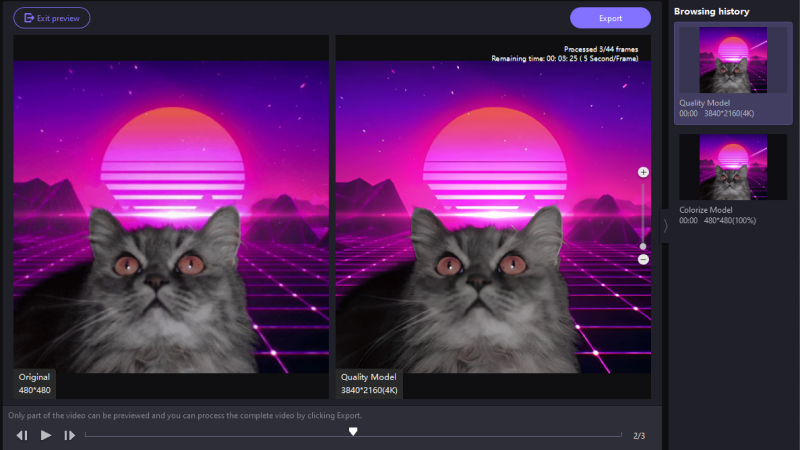Click the Quality Model 3840*2160(4K) label
Image resolution: width=800 pixels, height=450 pixels.
(369, 383)
